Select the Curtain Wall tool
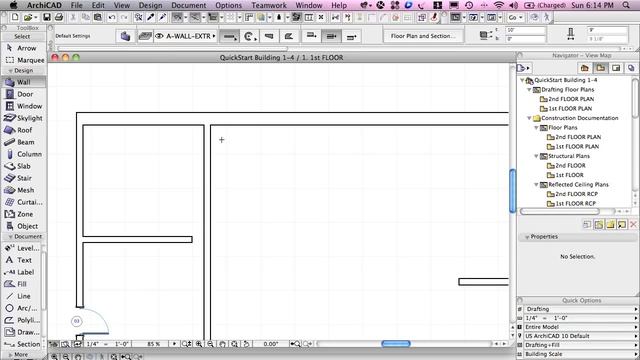Screen dimensions: 640x360 coord(23,202)
